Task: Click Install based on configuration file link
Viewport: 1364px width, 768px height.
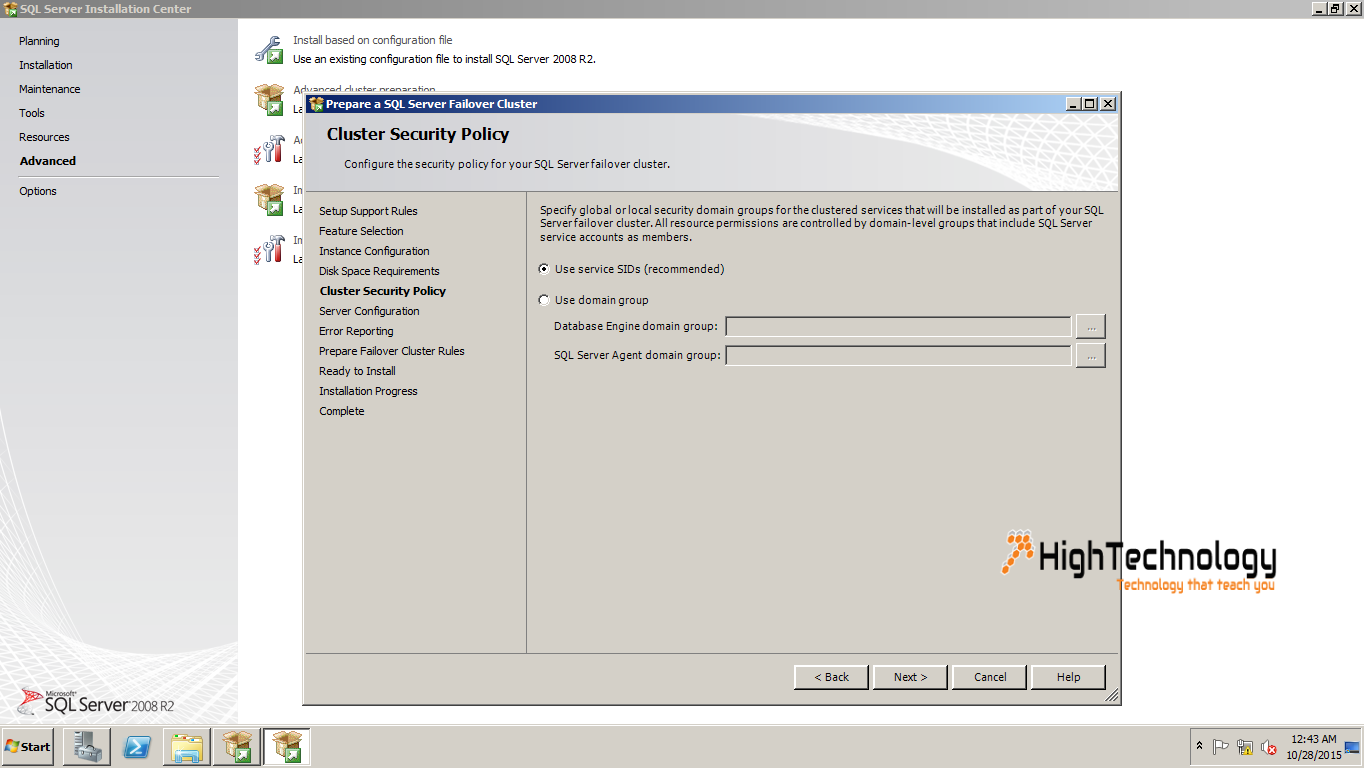Action: [372, 40]
